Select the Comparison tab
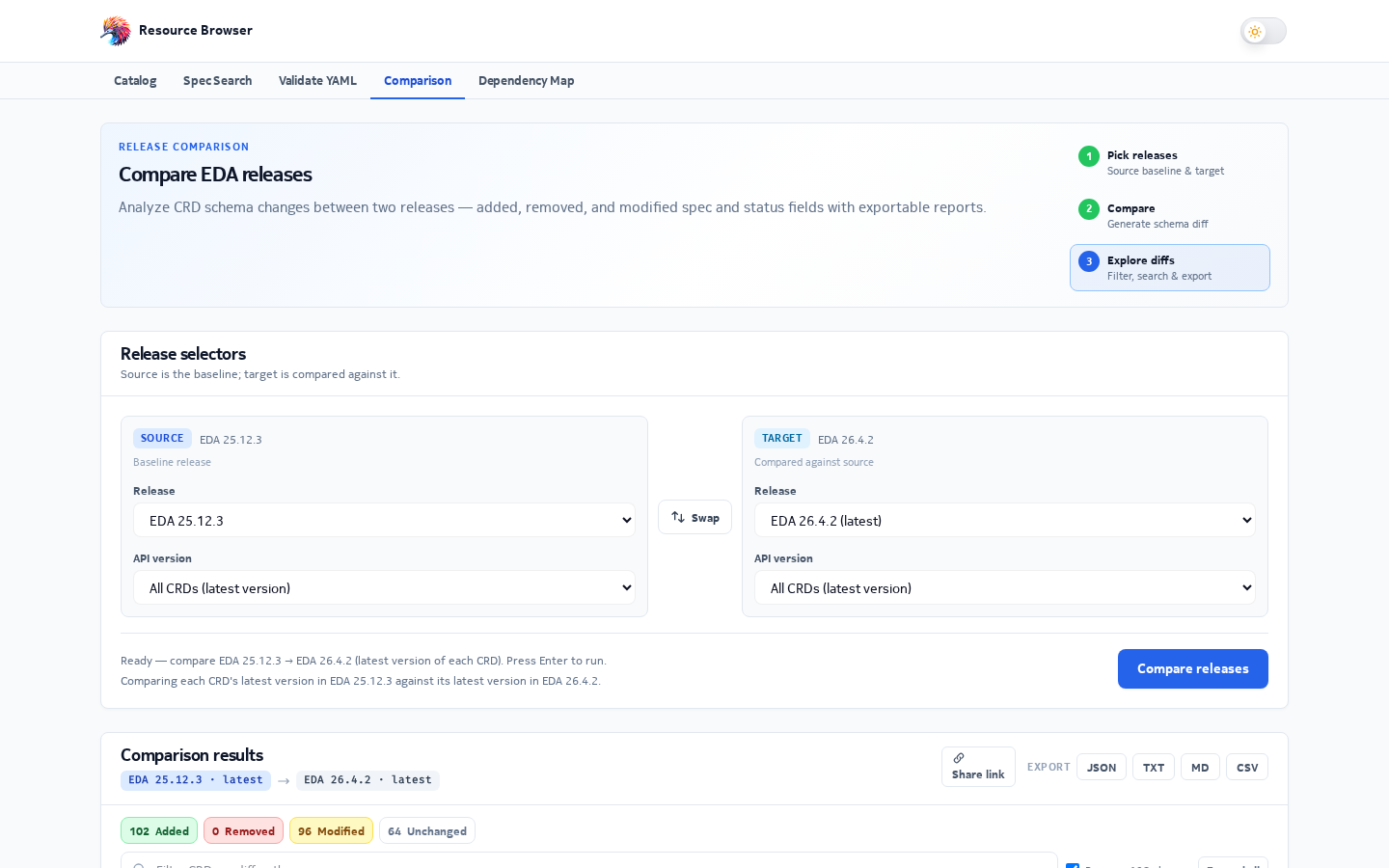The image size is (1389, 868). pos(418,81)
